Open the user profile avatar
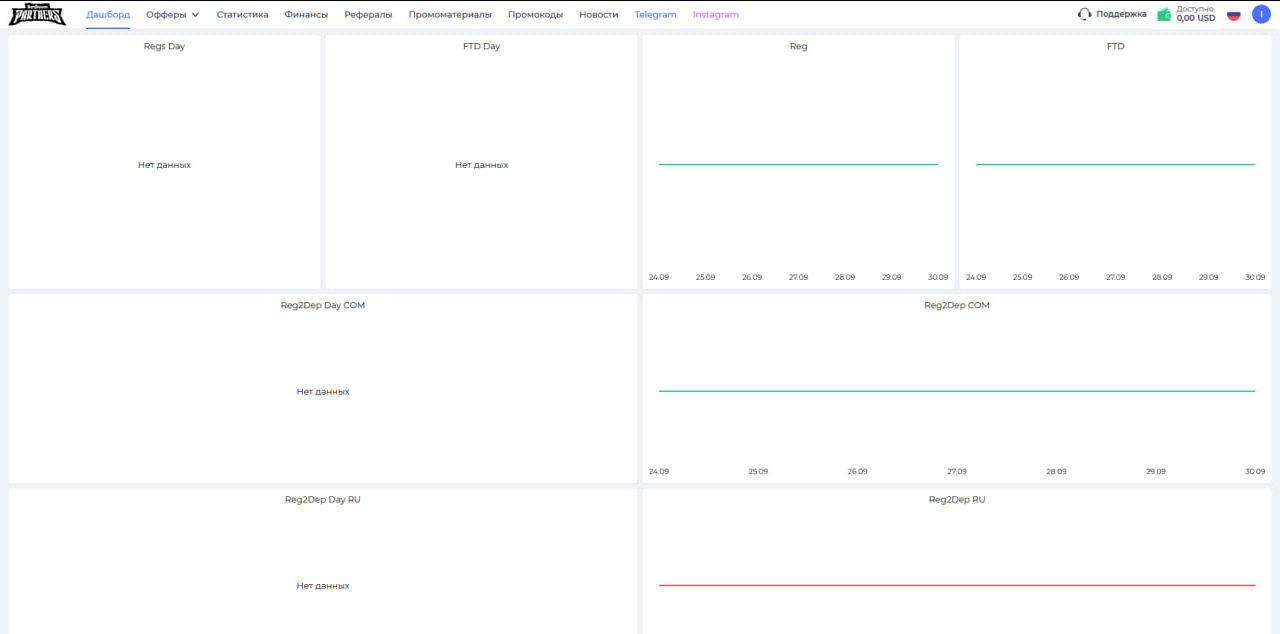Viewport: 1280px width, 634px height. coord(1261,14)
